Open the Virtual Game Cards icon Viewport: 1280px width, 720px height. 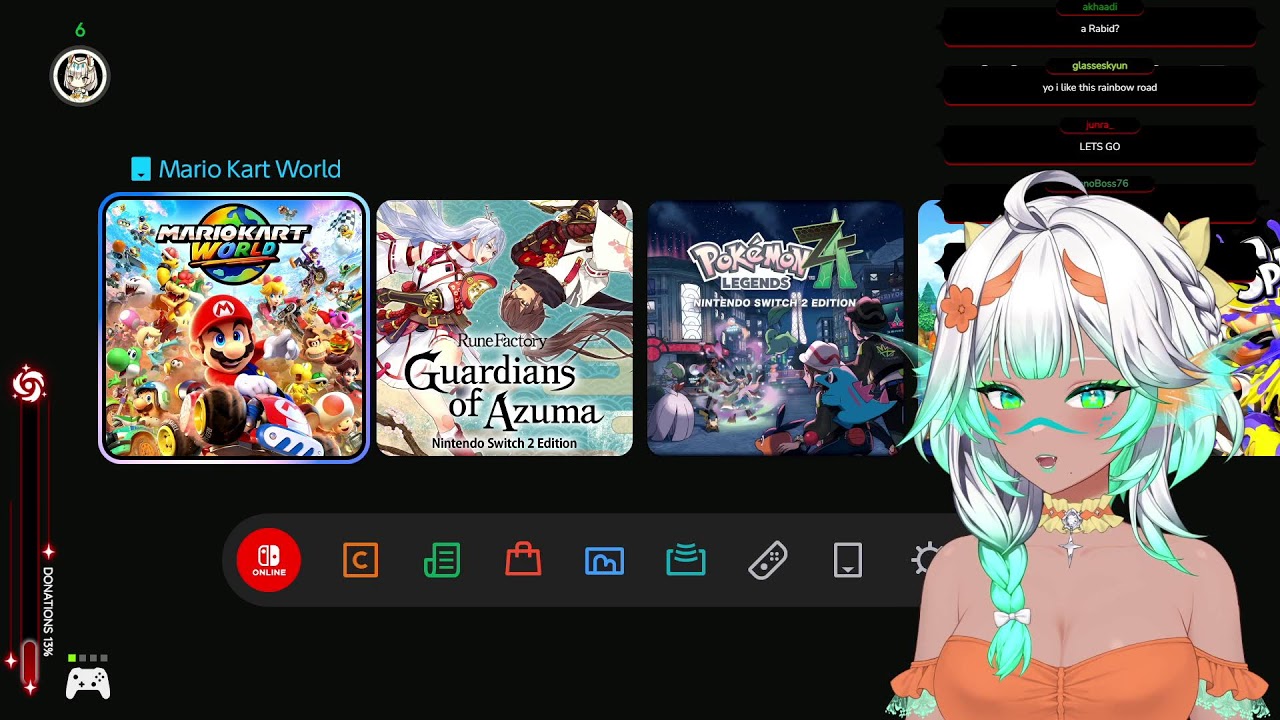(848, 560)
